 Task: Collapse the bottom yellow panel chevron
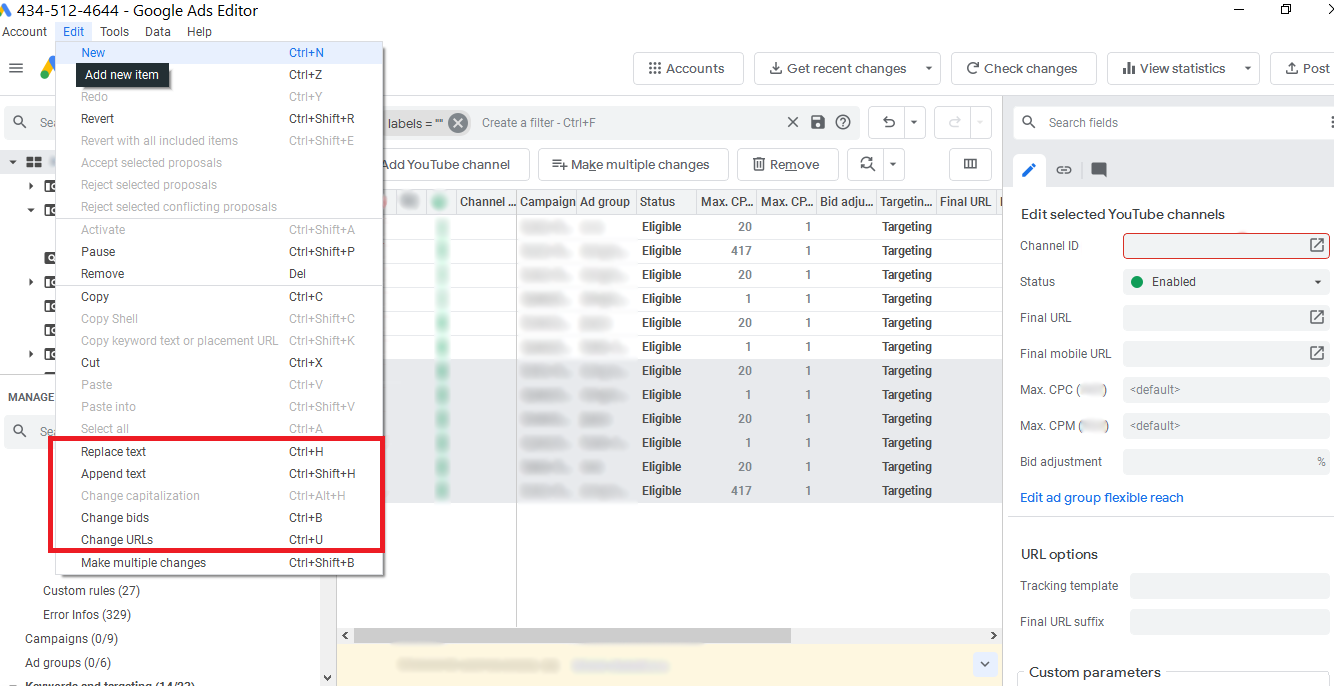coord(984,664)
